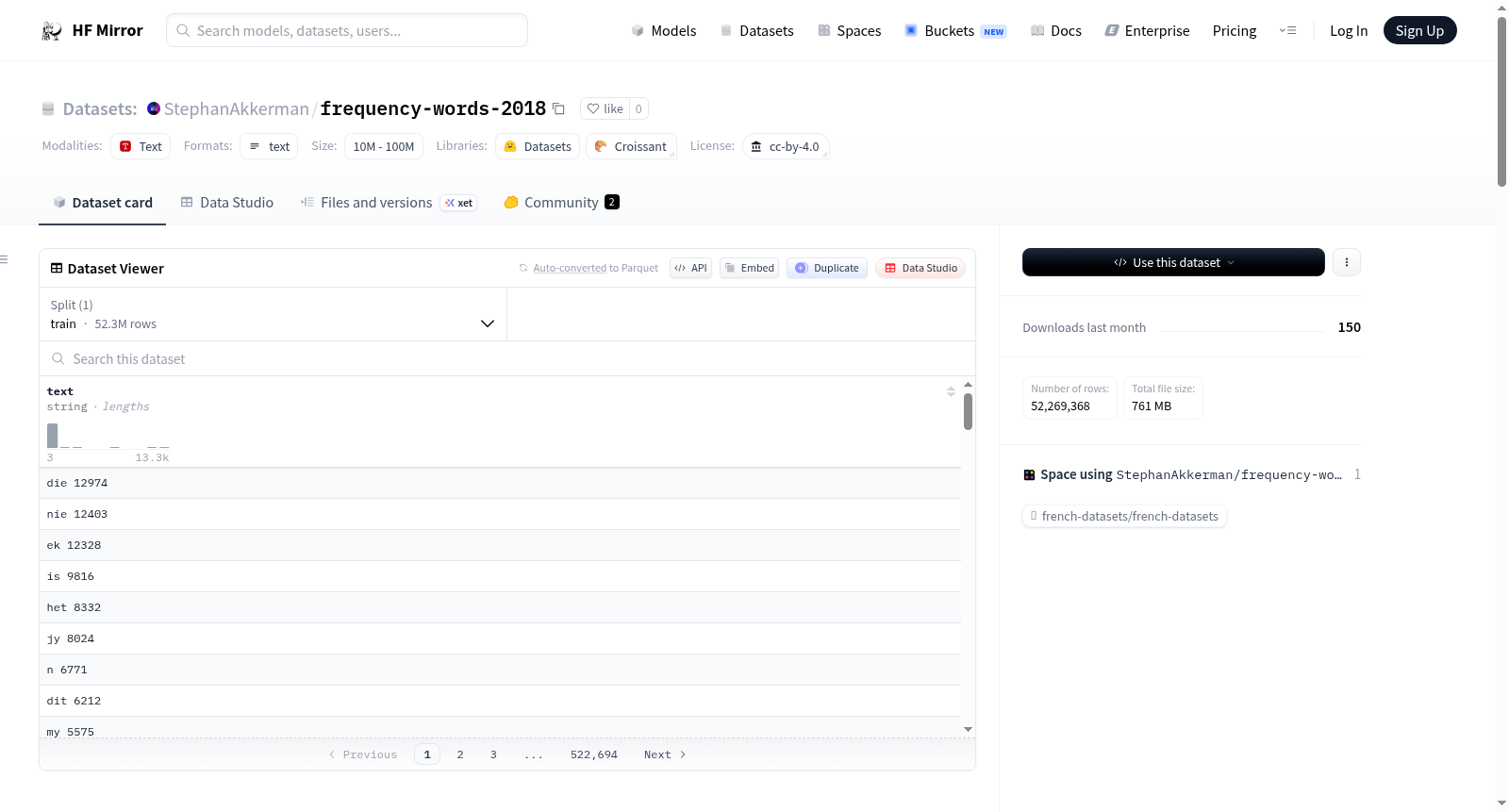Click the cc-by-4.0 license tag
Viewport: 1509px width, 812px height.
[786, 146]
